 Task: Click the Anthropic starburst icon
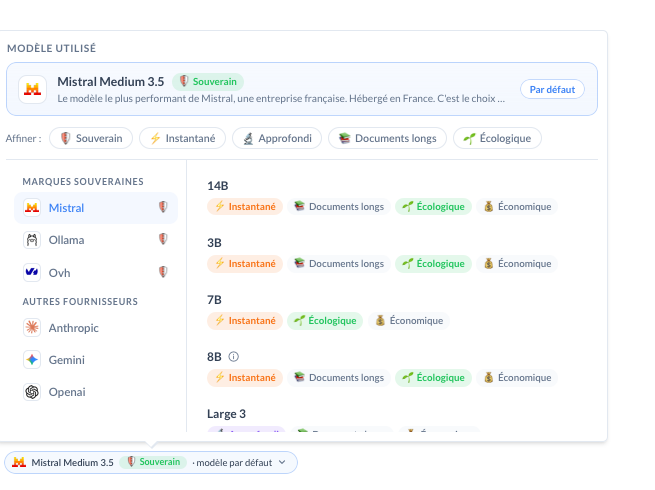click(32, 327)
